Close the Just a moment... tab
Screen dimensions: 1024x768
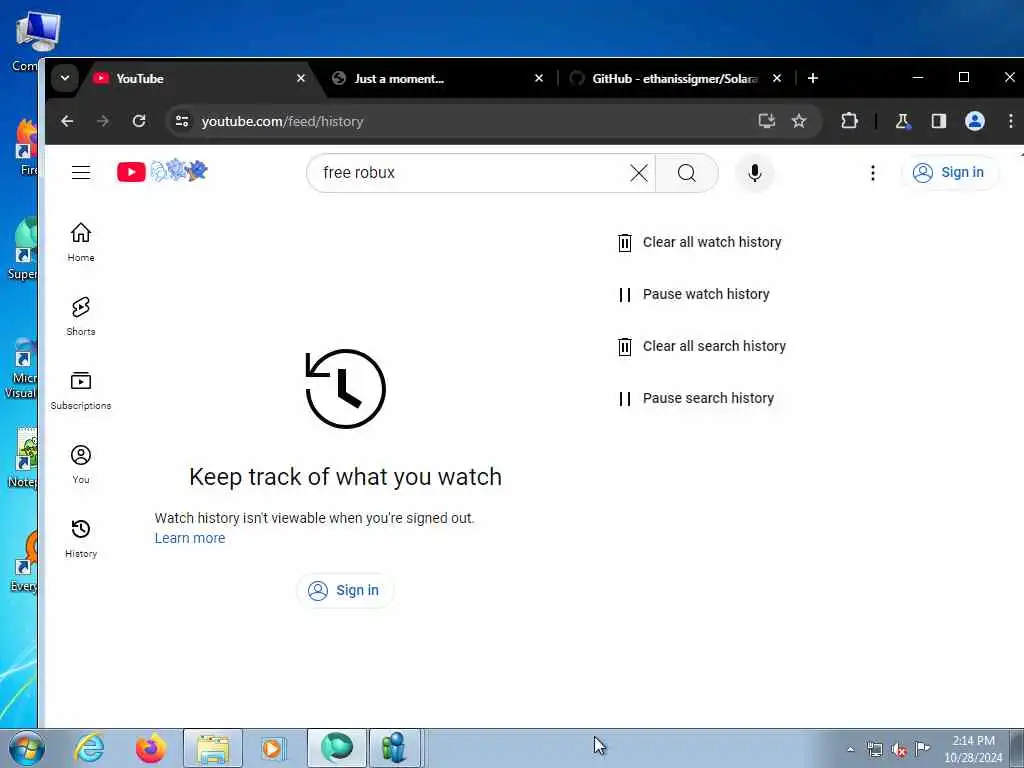539,78
